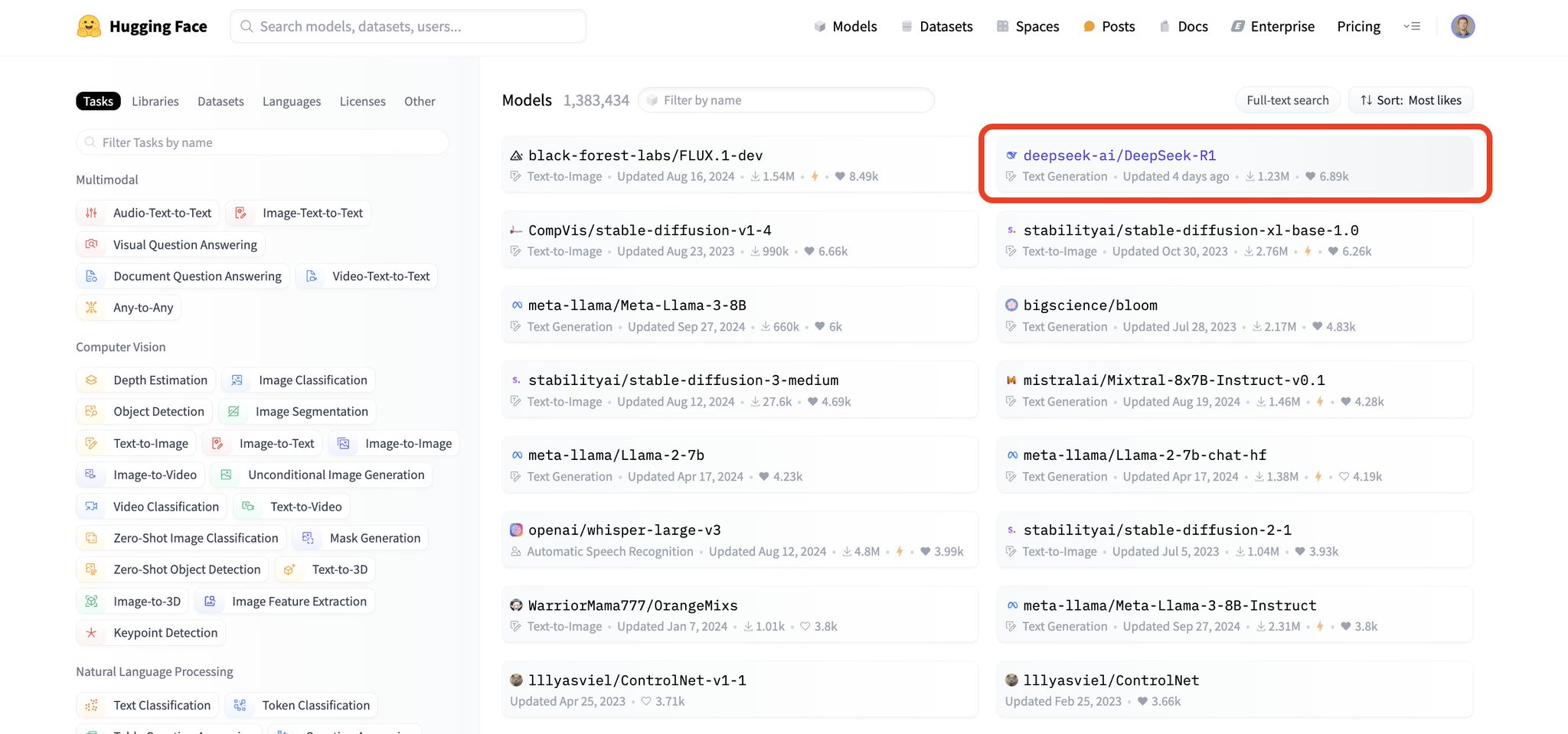Image resolution: width=1568 pixels, height=734 pixels.
Task: Click the Zero-Shot Image Classification icon
Action: click(x=92, y=537)
